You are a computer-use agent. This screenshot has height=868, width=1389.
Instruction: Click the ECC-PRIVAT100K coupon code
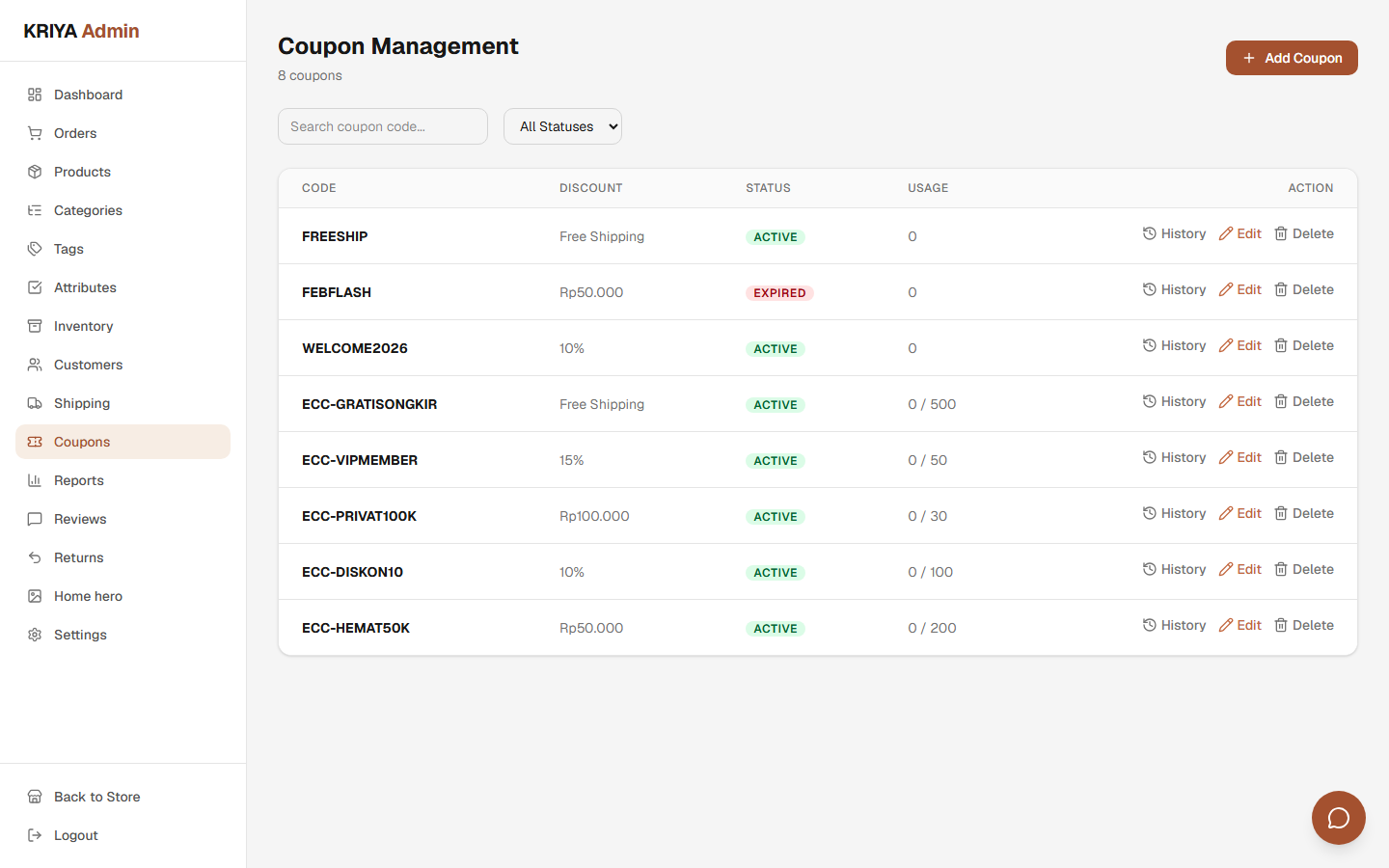click(359, 516)
